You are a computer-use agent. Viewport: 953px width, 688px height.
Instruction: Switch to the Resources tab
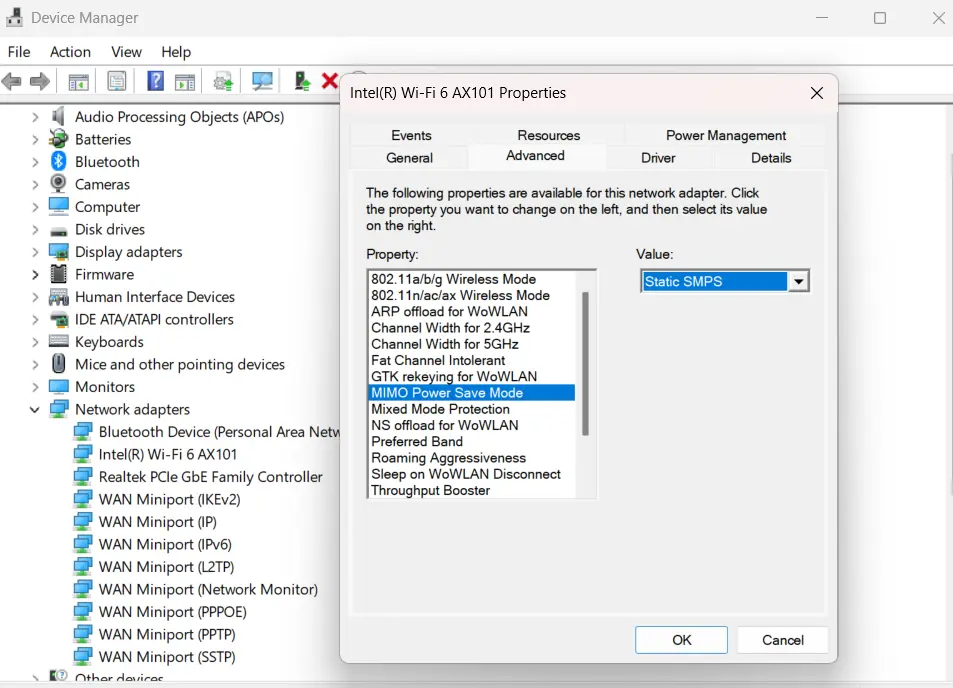(548, 135)
